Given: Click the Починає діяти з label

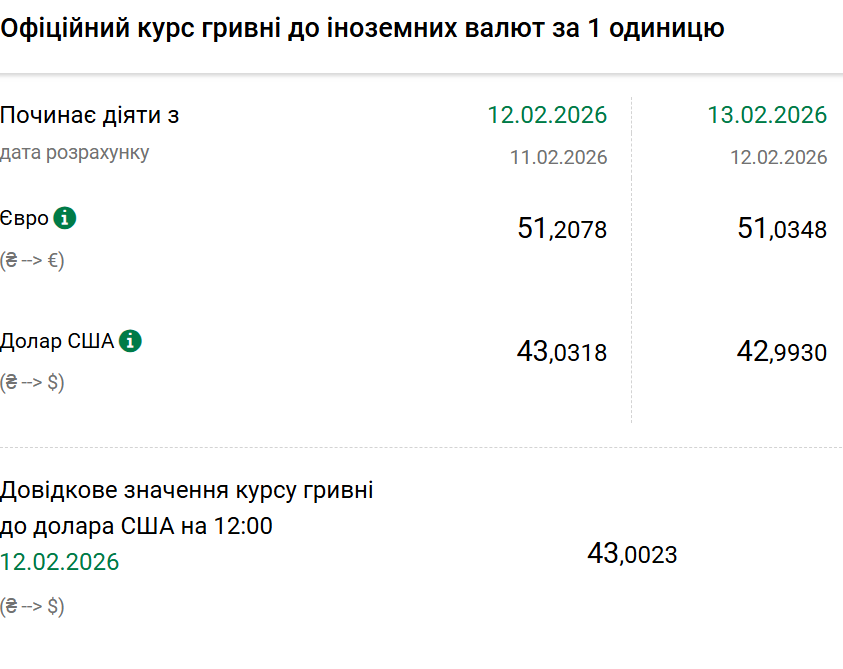Looking at the screenshot, I should tap(90, 115).
